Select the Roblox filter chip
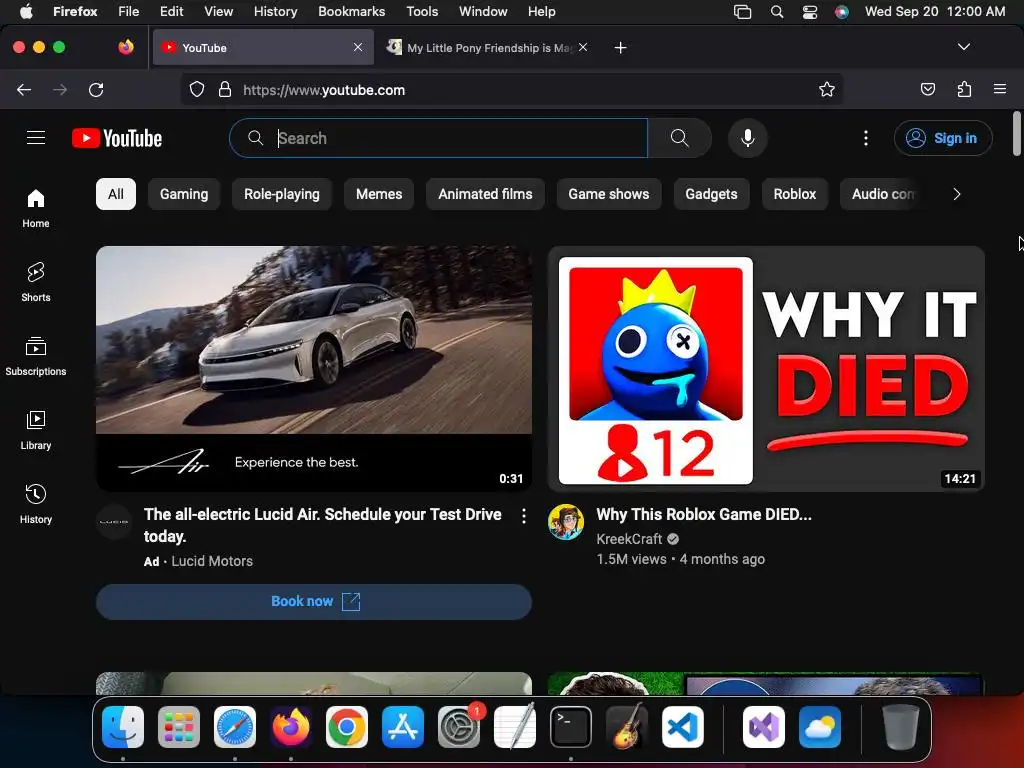 click(795, 194)
